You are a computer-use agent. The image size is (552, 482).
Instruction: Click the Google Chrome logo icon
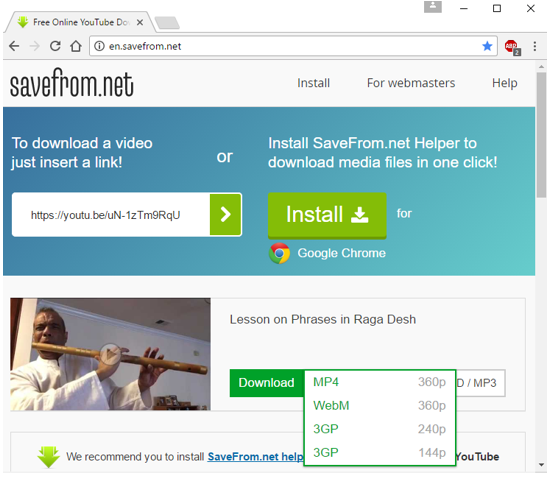click(280, 253)
